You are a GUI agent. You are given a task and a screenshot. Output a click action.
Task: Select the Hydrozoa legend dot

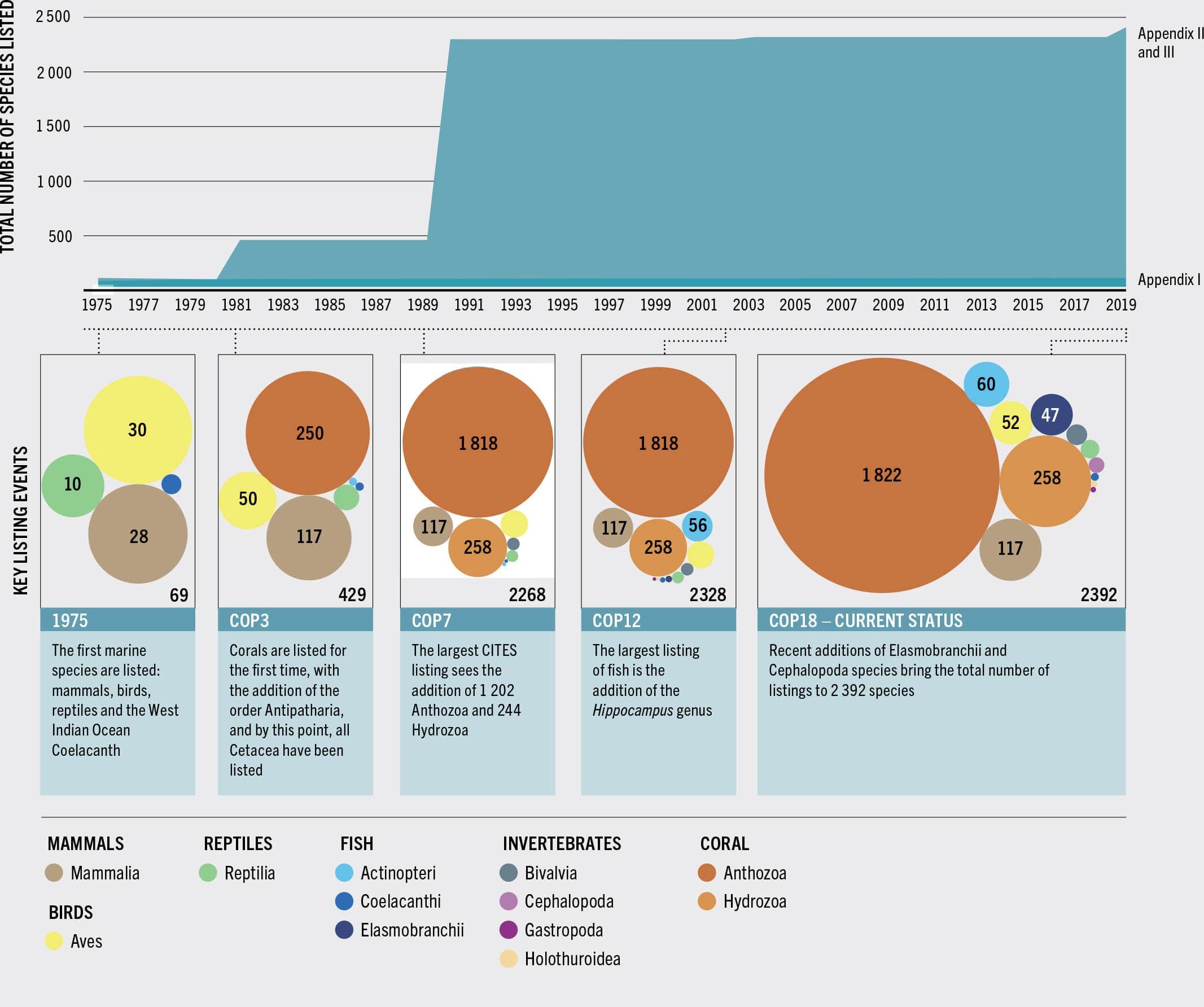(x=707, y=901)
